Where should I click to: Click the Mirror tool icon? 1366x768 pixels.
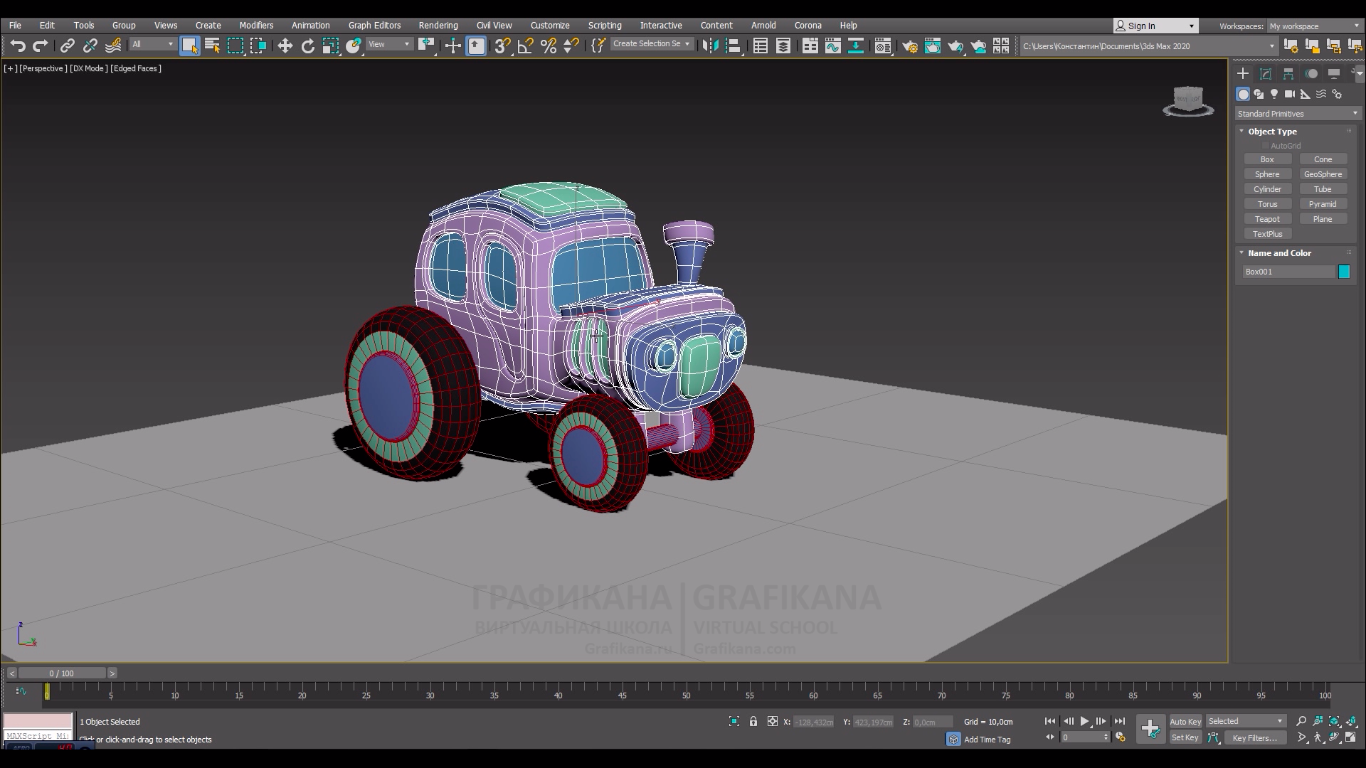tap(711, 46)
